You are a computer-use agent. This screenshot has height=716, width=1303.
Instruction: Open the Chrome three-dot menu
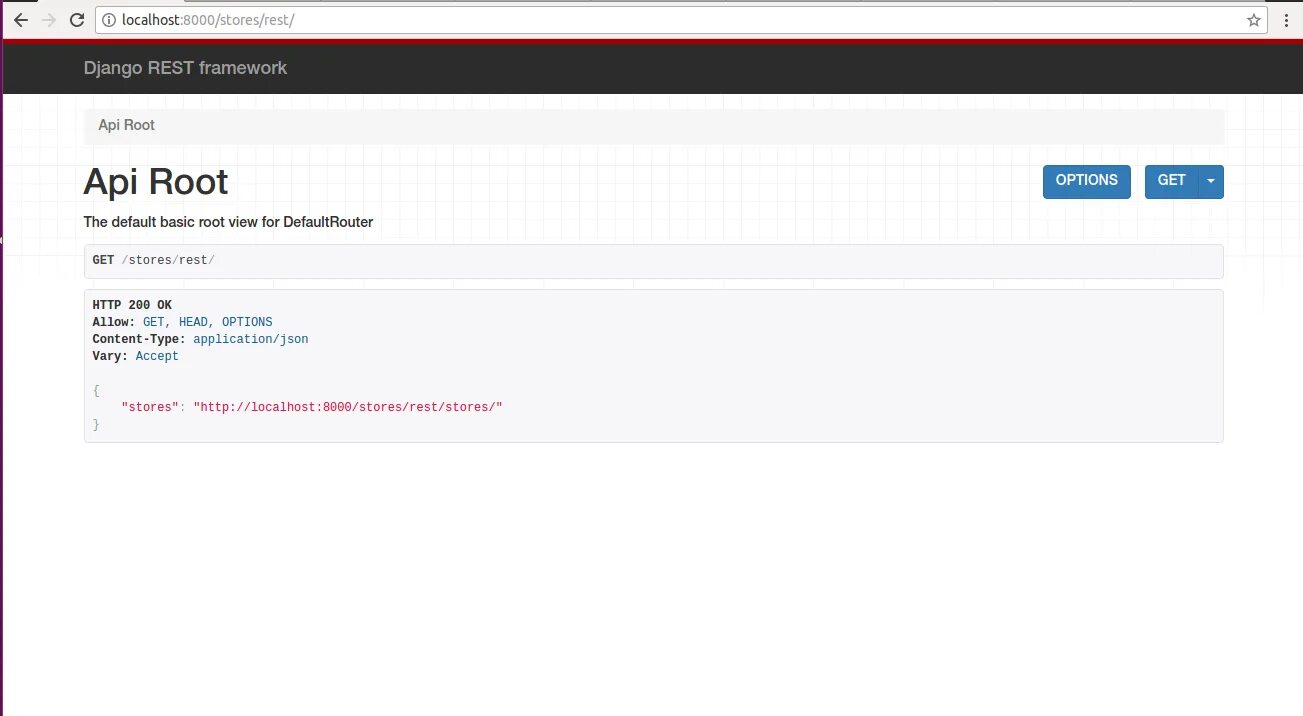pyautogui.click(x=1285, y=20)
